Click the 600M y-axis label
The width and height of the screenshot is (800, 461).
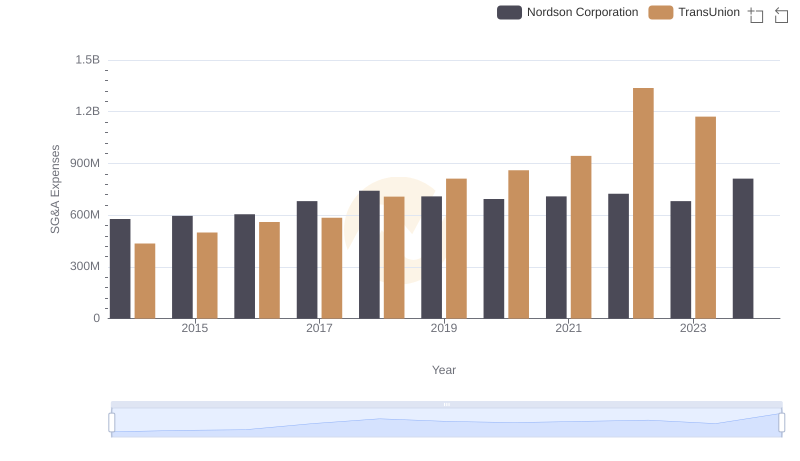(x=85, y=215)
